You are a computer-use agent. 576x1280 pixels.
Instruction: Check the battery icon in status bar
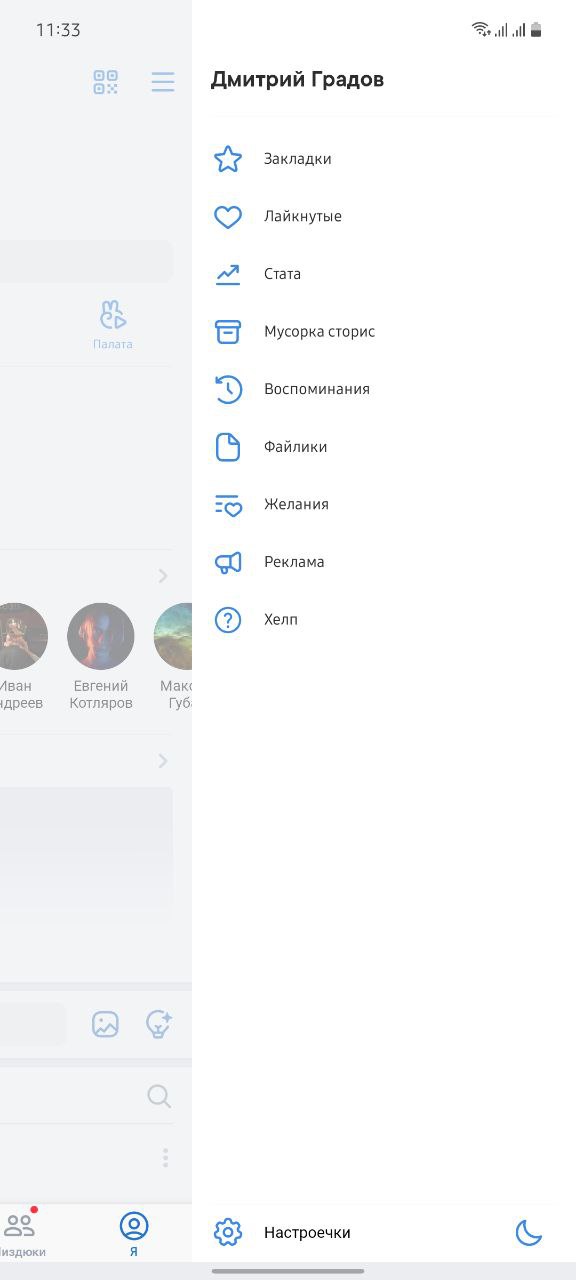(536, 30)
